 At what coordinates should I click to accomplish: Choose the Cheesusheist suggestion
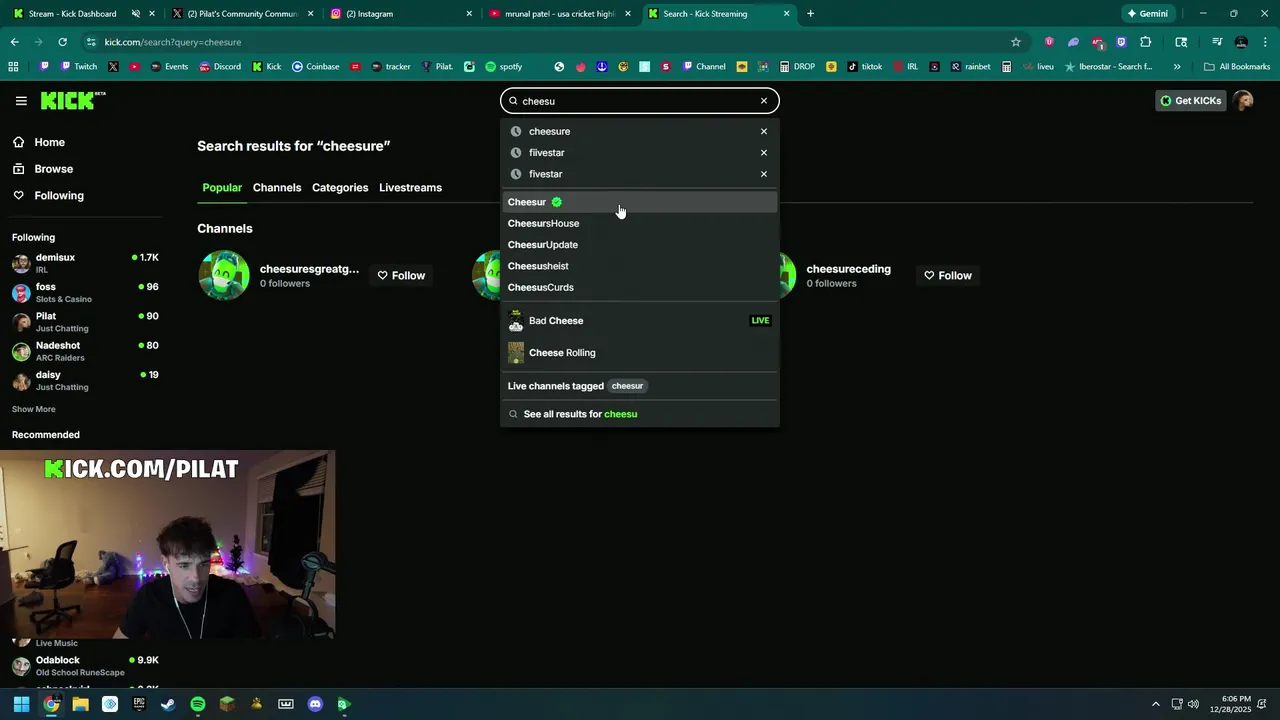[640, 266]
